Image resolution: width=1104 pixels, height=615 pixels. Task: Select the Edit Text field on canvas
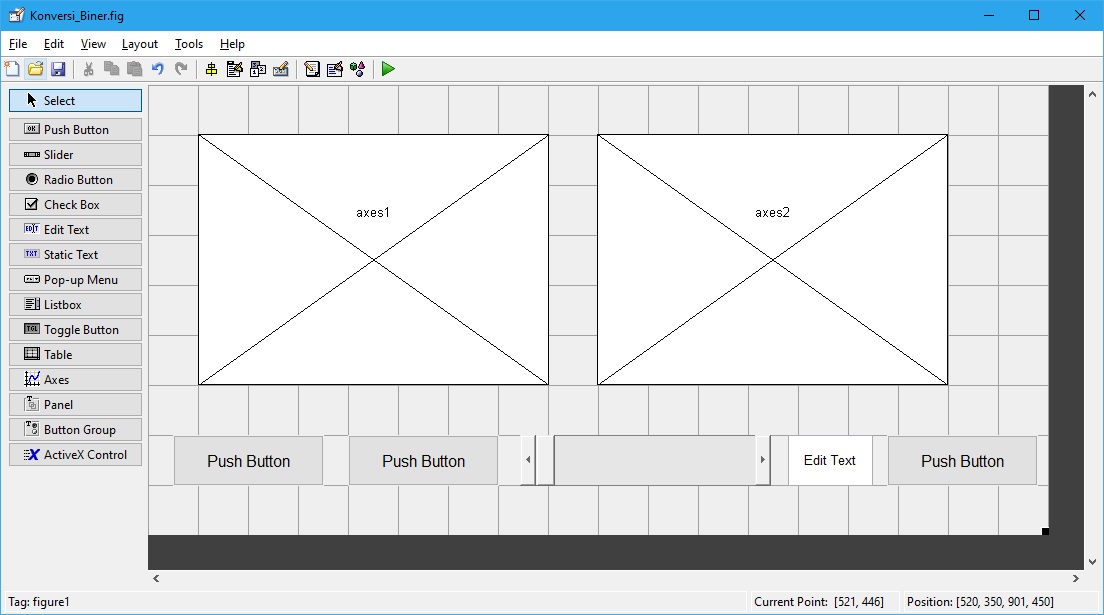(x=830, y=461)
